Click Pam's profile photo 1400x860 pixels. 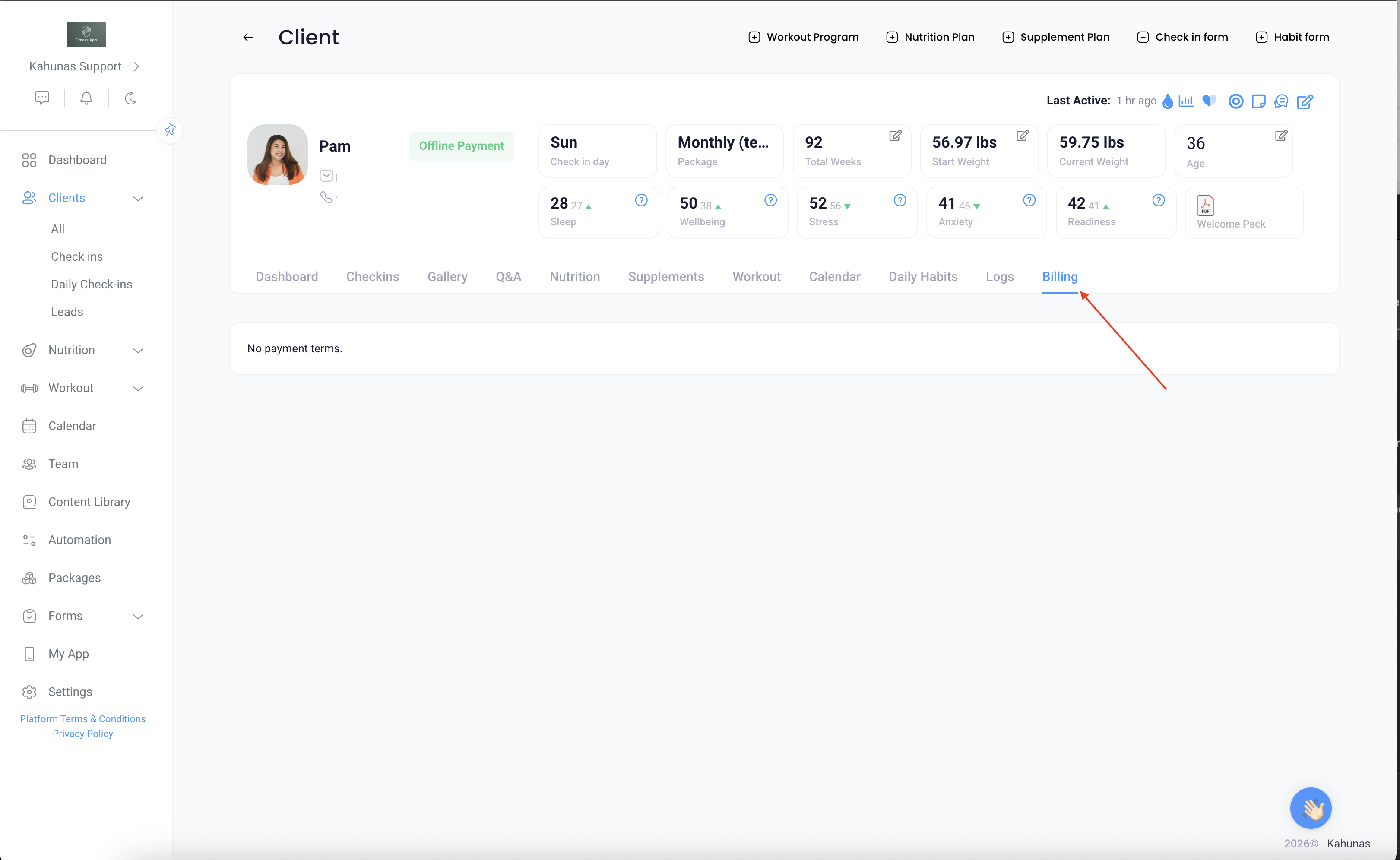point(278,155)
